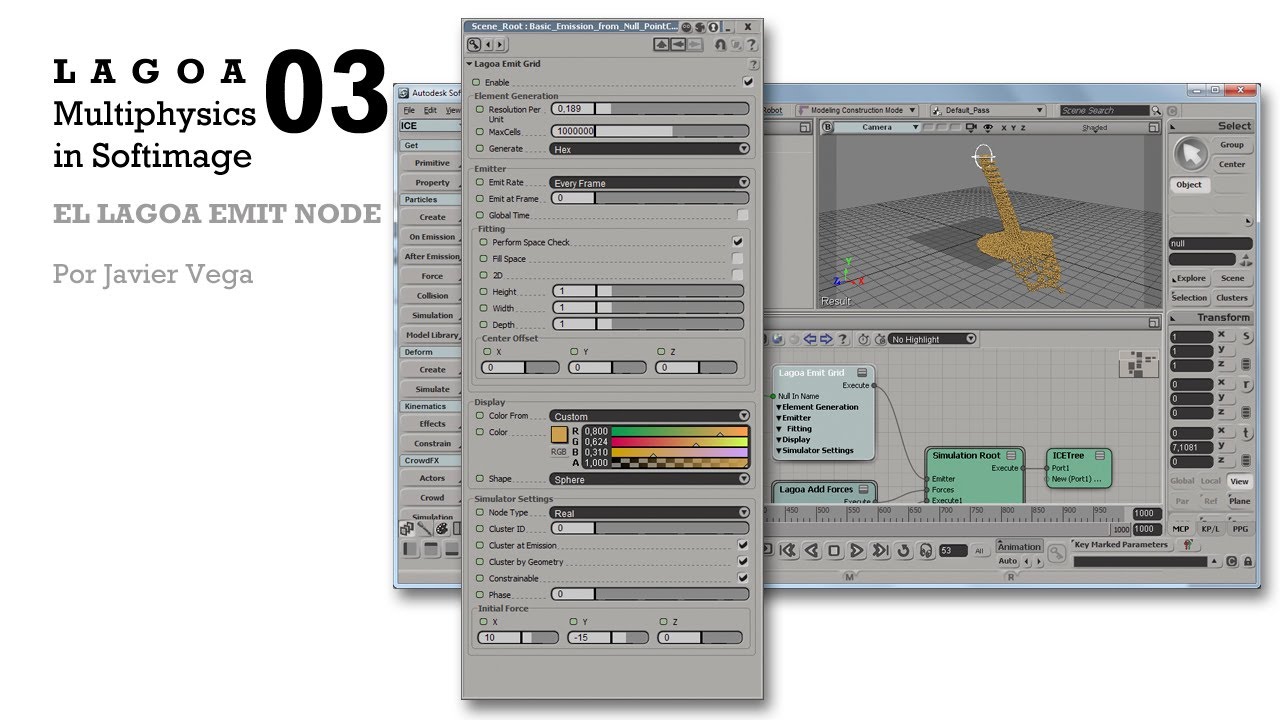This screenshot has width=1280, height=720.
Task: Open the Generate dropdown showing Hex
Action: coord(649,149)
